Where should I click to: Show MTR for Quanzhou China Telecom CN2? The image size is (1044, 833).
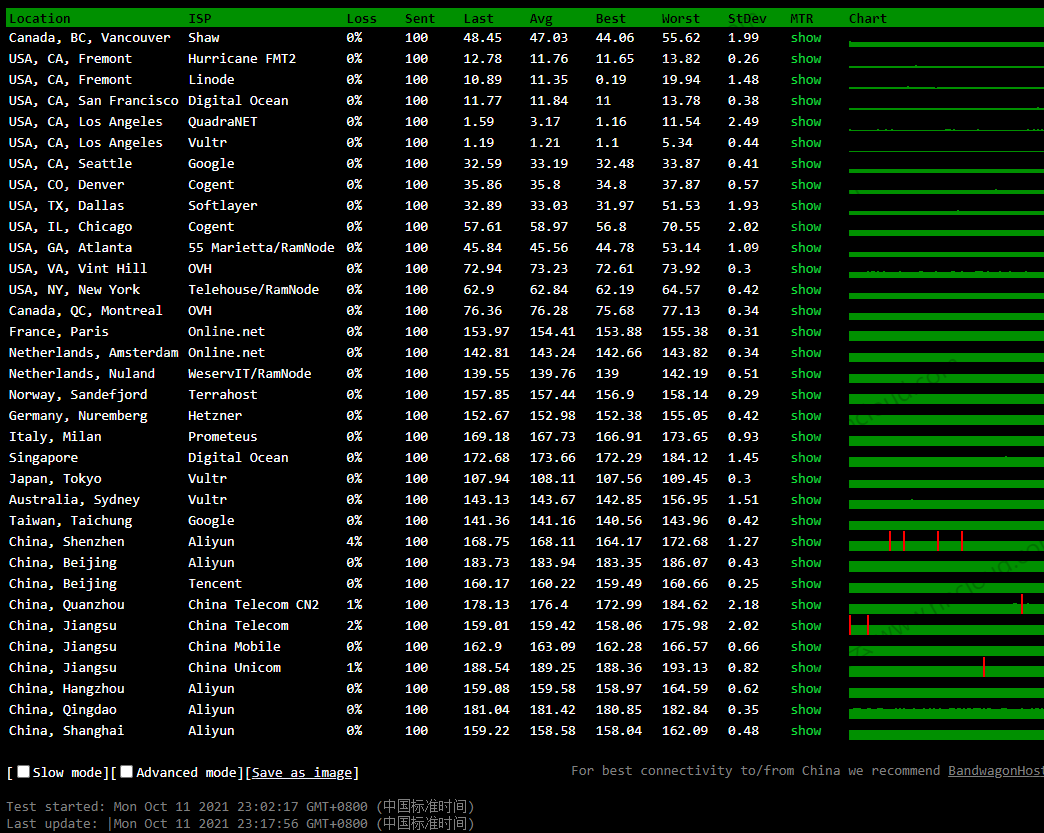[806, 605]
